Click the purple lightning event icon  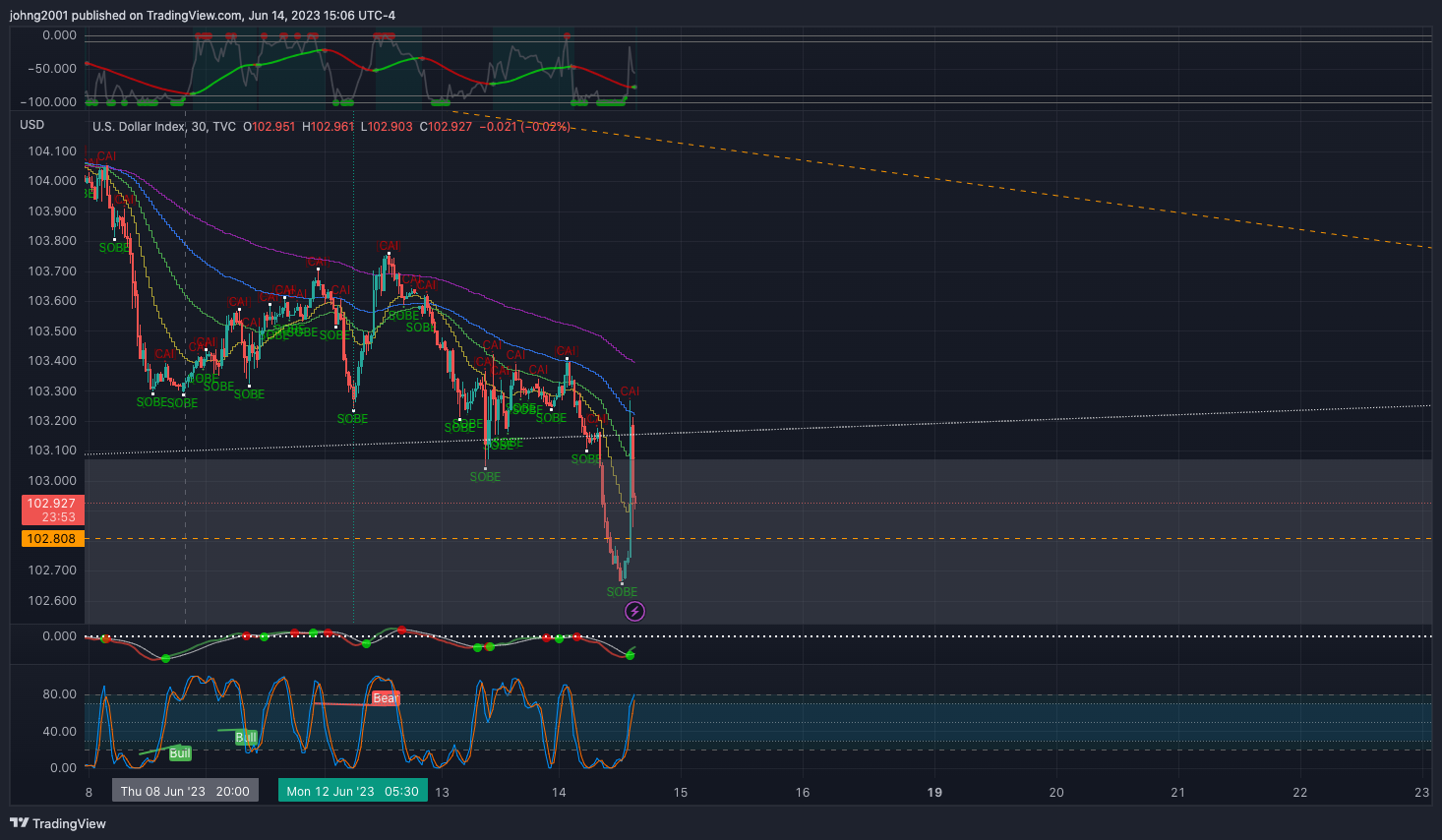click(635, 612)
